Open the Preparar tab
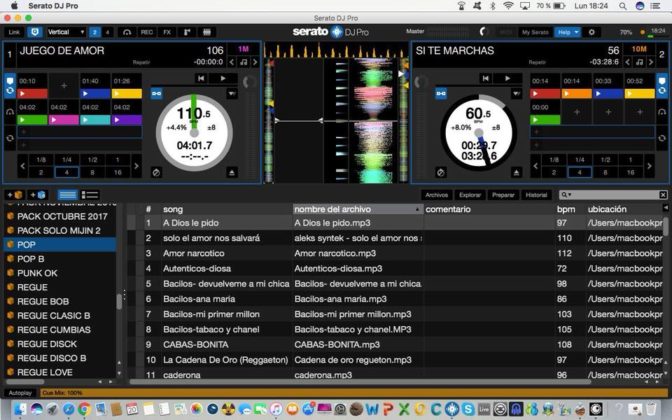Screen dimensions: 672x420 [503, 195]
